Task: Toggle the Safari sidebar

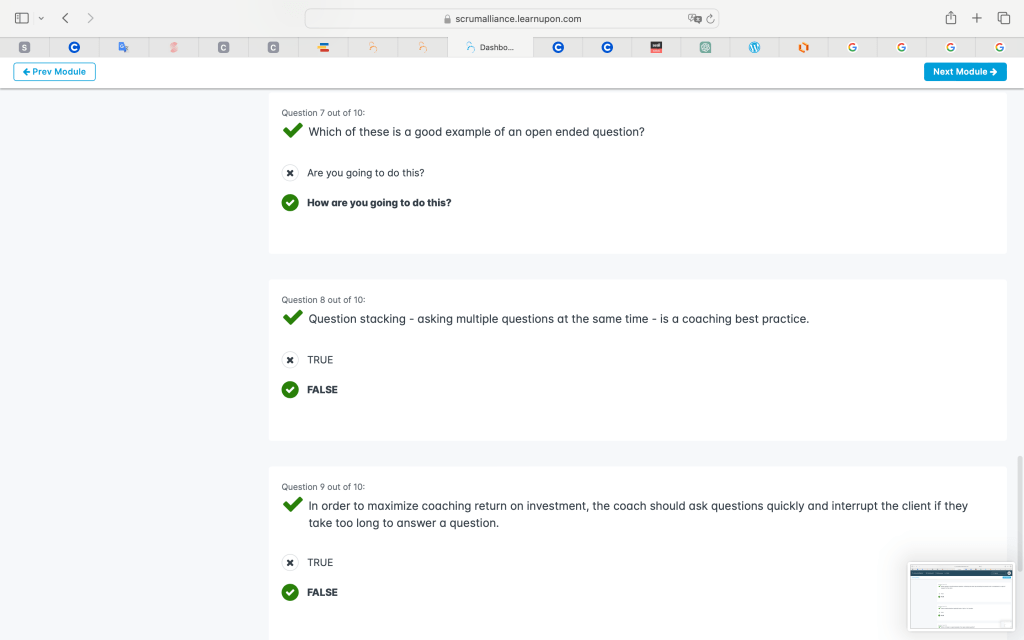Action: 22,18
